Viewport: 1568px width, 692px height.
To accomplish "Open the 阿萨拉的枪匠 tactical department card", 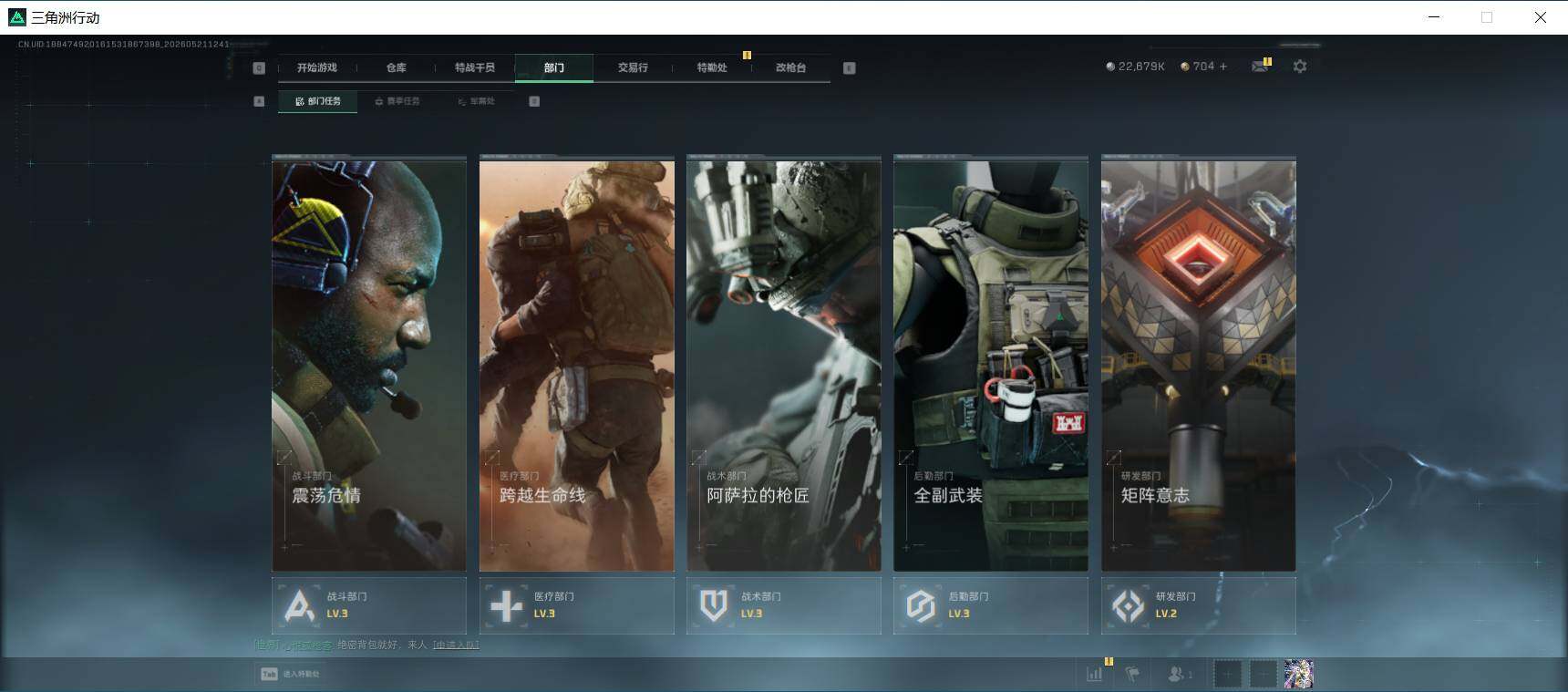I will pyautogui.click(x=784, y=365).
